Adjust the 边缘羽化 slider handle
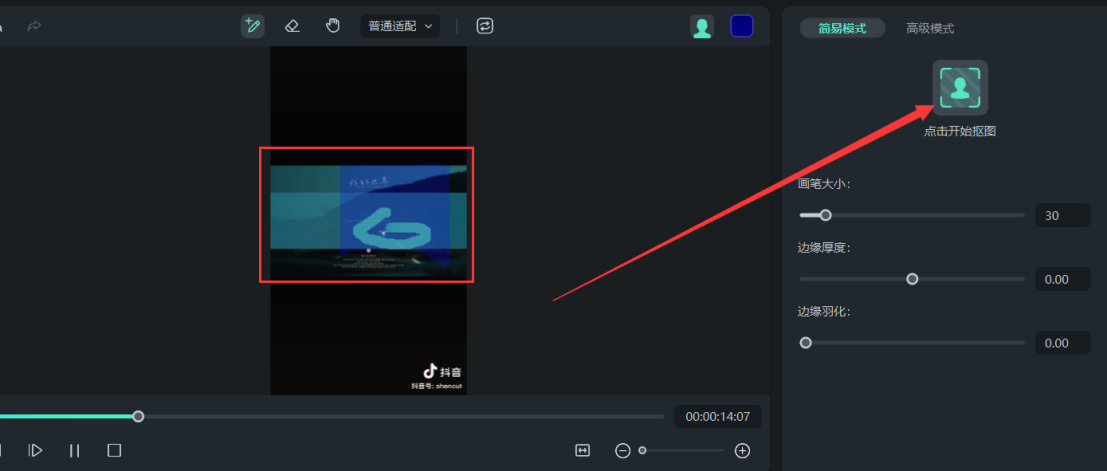Viewport: 1107px width, 471px height. pos(806,343)
